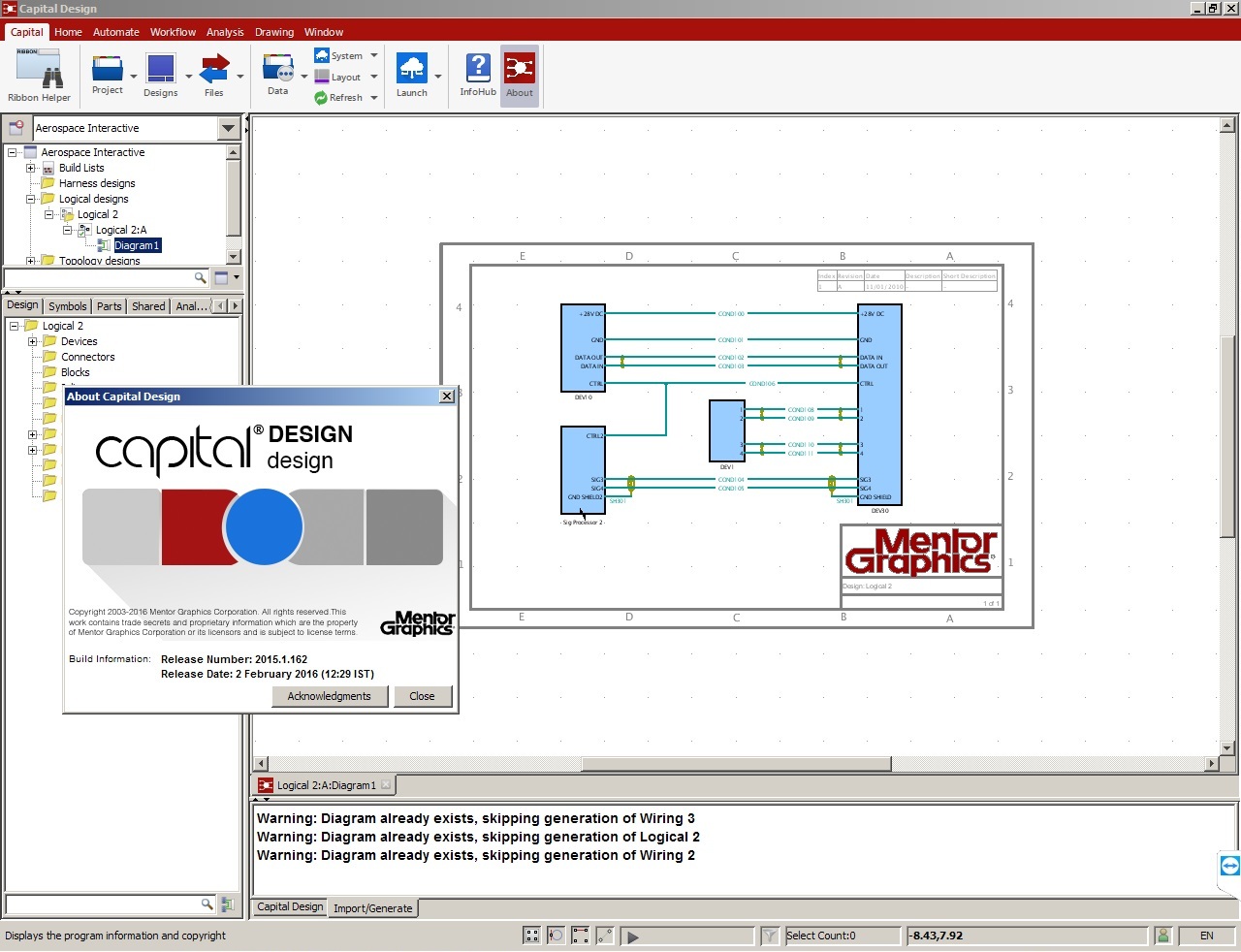Click the Mentor Graphics logo in the title block
1241x952 pixels.
pos(920,552)
